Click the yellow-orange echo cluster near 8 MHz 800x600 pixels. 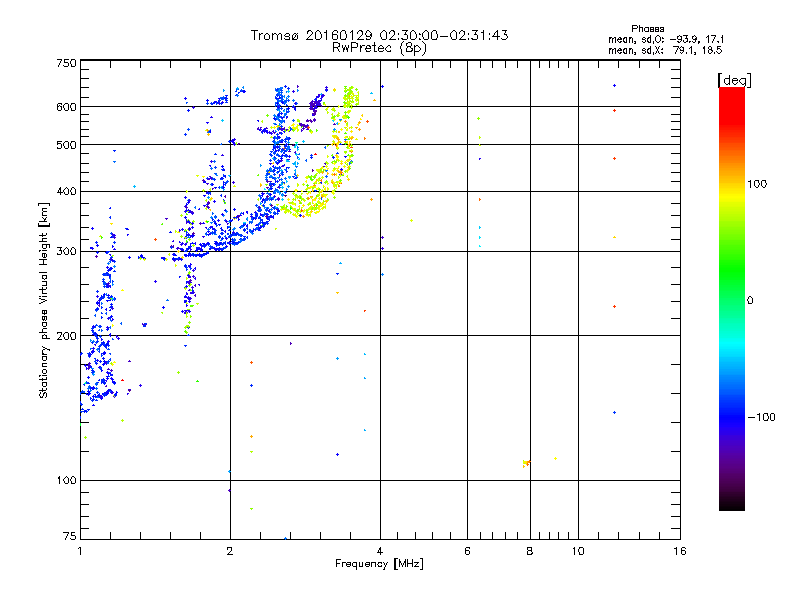[x=527, y=463]
